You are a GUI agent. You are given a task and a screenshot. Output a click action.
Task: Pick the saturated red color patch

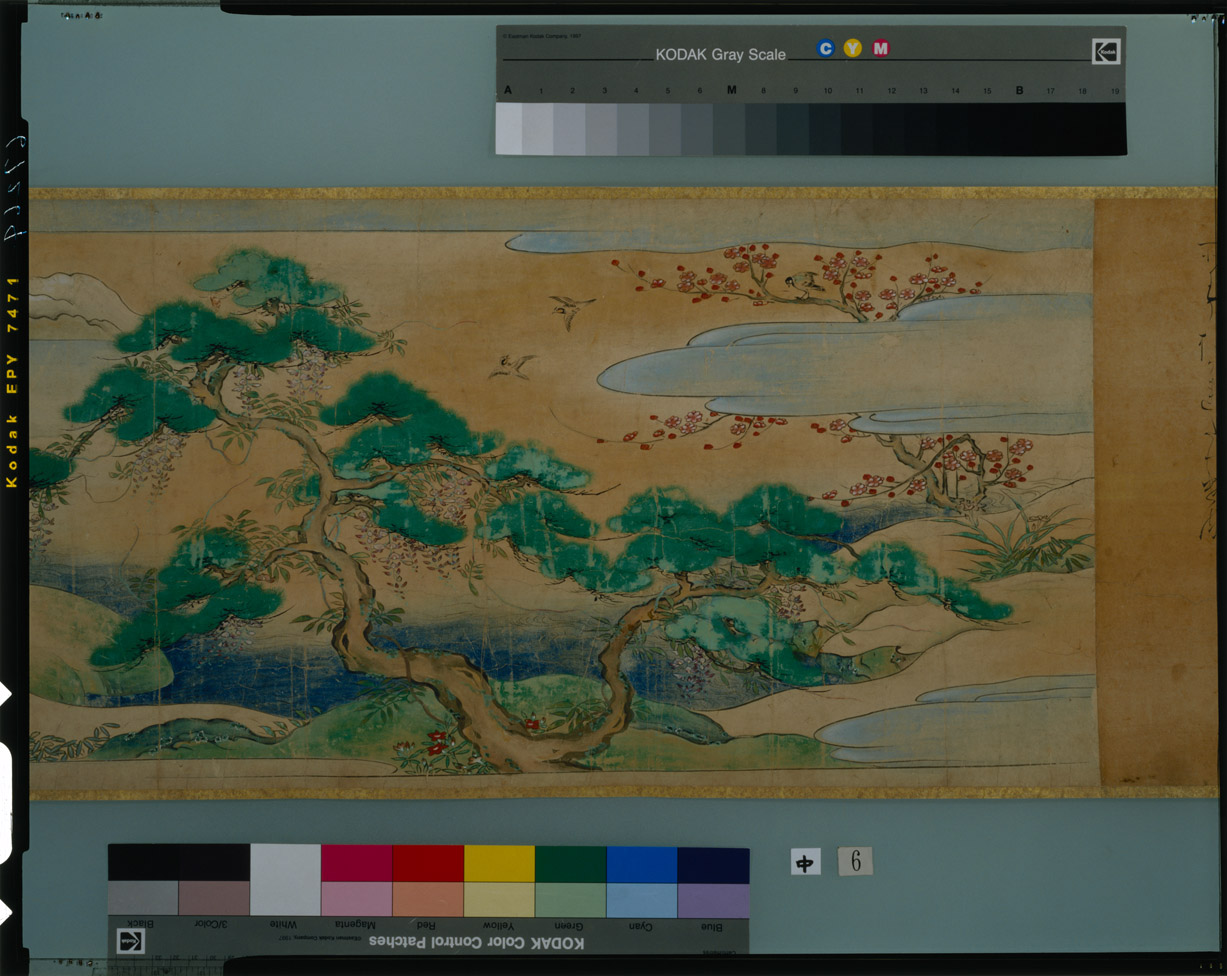click(x=428, y=863)
